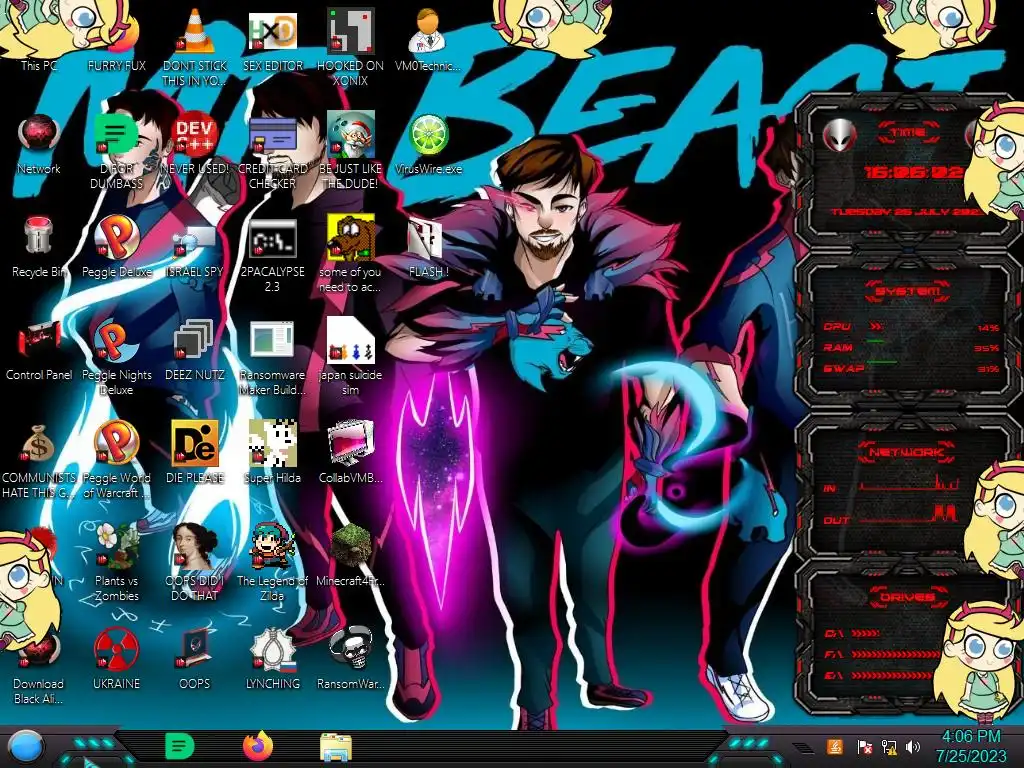Click the CPU usage row in SYSTEM widget
Image resolution: width=1024 pixels, height=768 pixels.
[911, 327]
